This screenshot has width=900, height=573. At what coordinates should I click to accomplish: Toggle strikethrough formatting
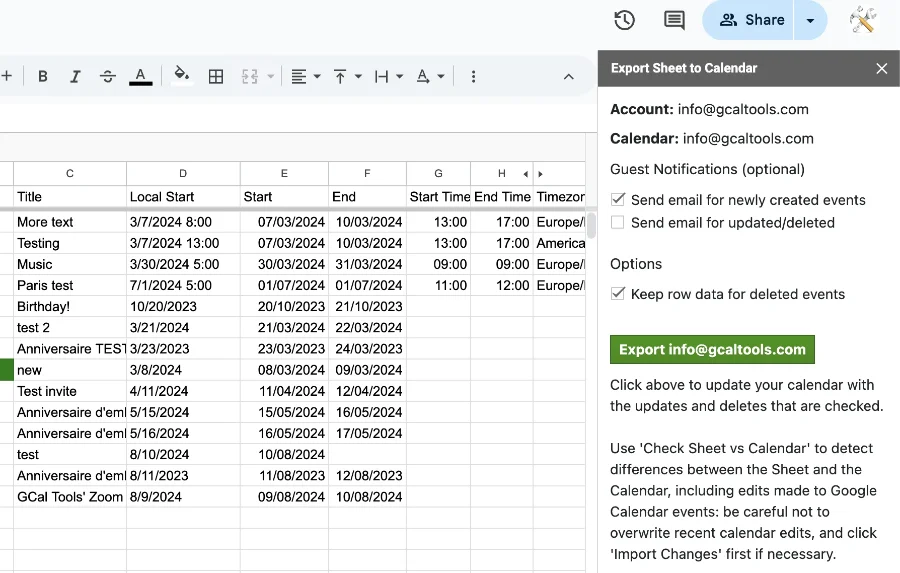point(107,76)
